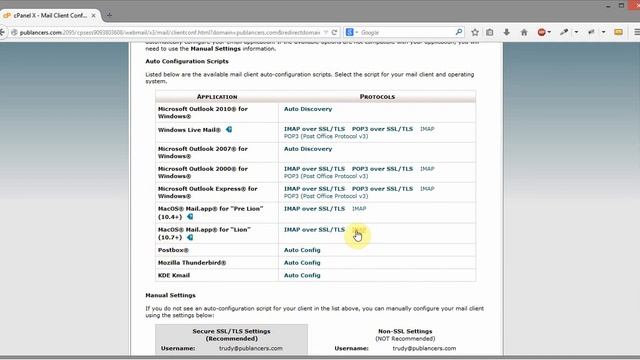This screenshot has width=640, height=360.
Task: Click IMAP over SSL/TLS for Outlook 2000
Action: tap(314, 169)
